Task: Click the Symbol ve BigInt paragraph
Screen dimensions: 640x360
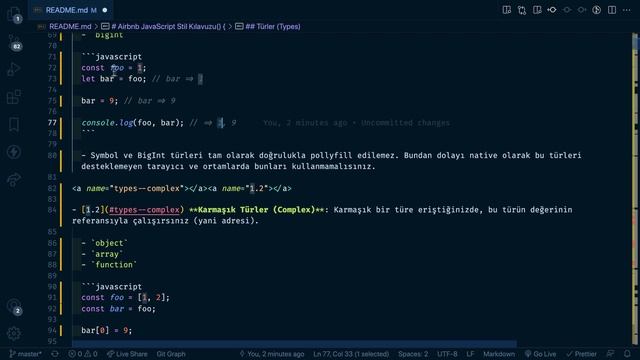Action: (331, 161)
